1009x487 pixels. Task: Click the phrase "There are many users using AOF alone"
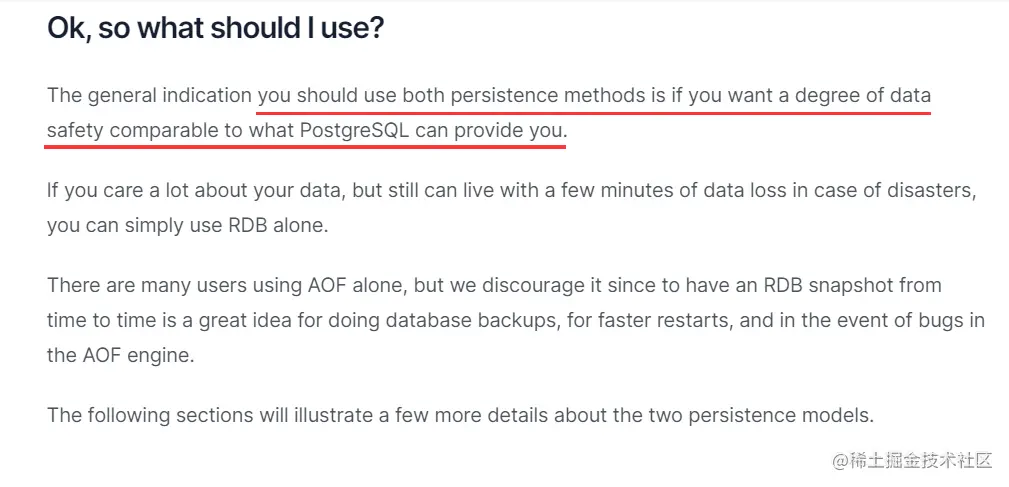[x=227, y=285]
